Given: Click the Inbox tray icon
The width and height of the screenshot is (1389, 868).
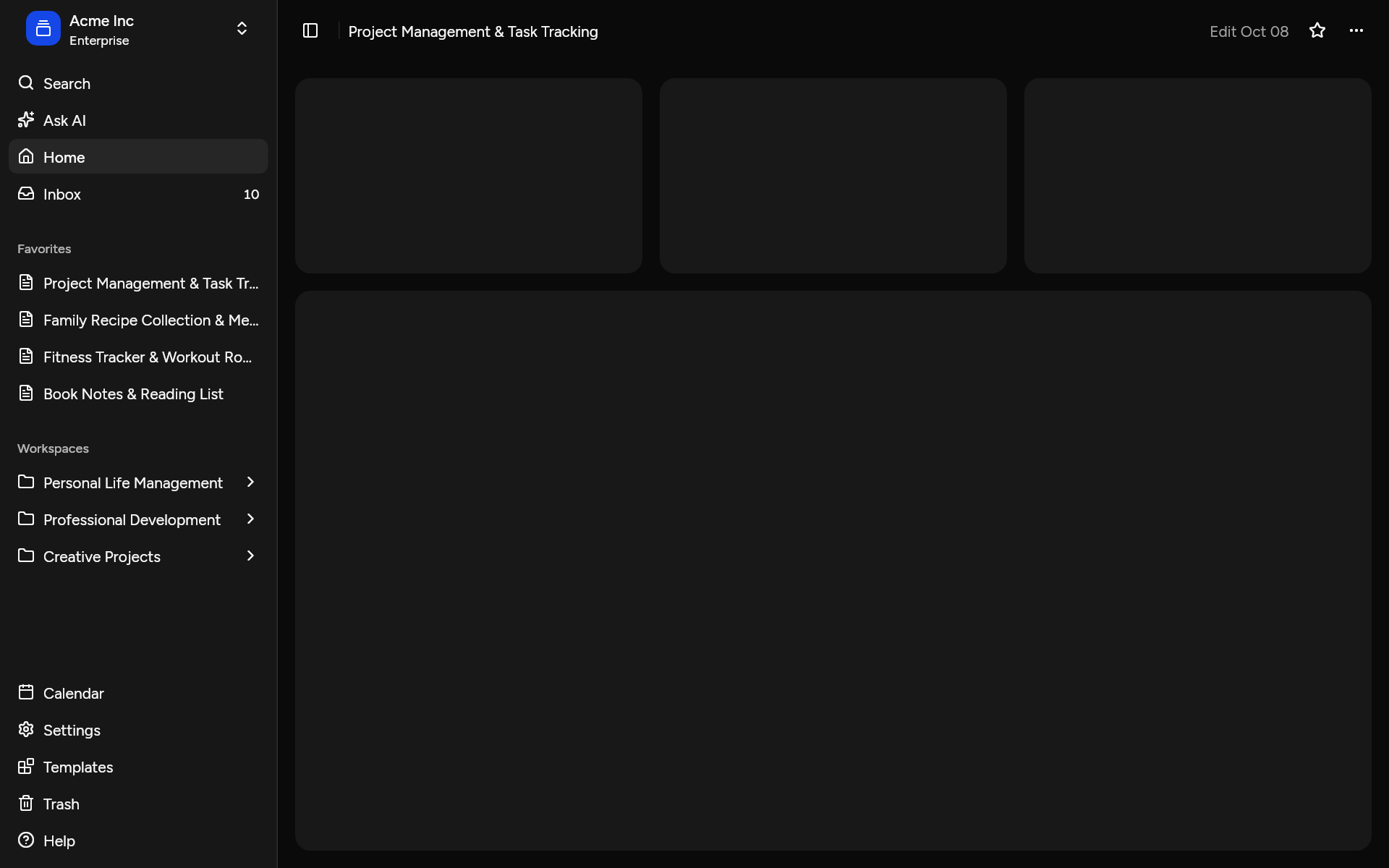Looking at the screenshot, I should pos(26,194).
